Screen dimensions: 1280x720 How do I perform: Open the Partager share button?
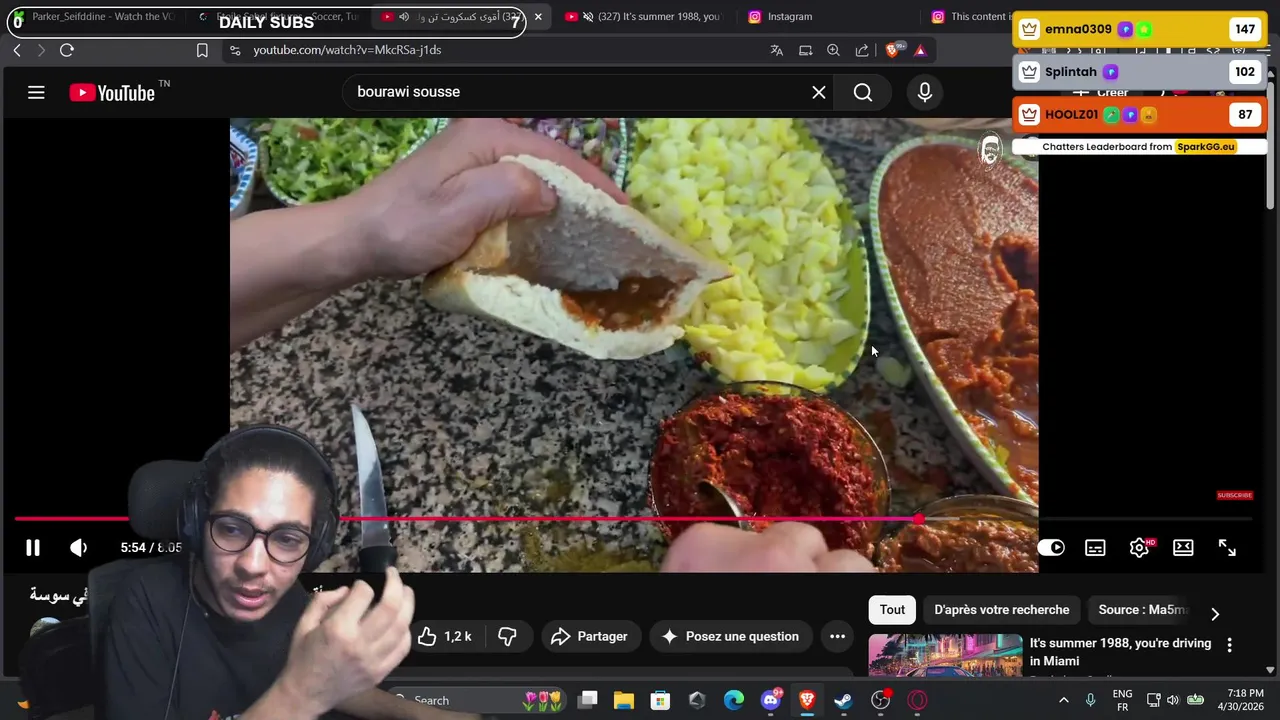coord(590,636)
